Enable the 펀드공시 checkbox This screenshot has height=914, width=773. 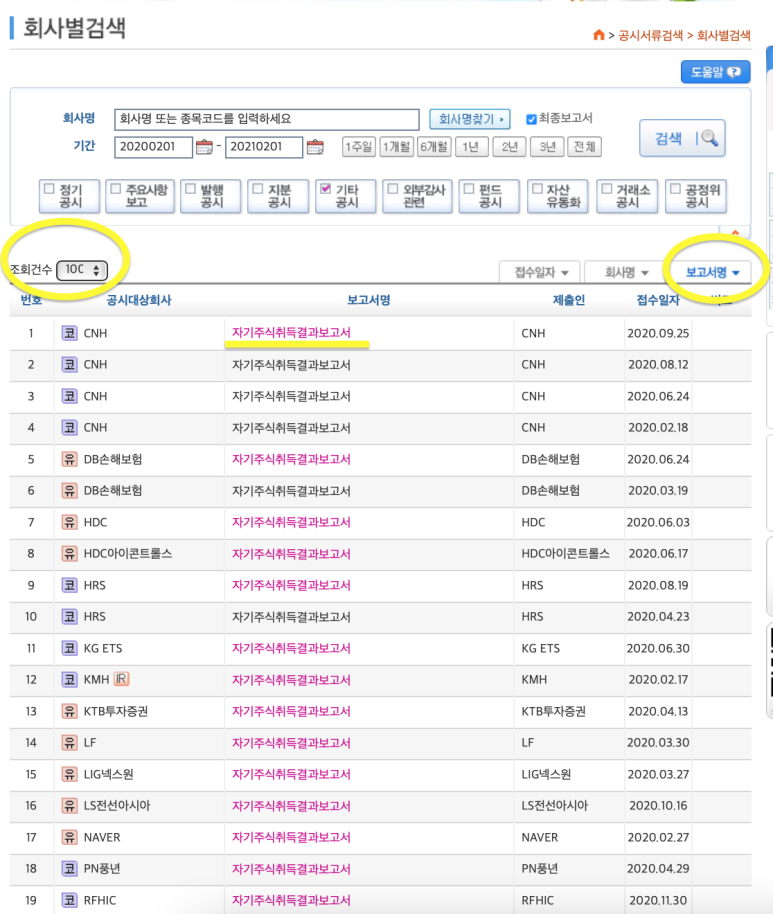(x=469, y=189)
